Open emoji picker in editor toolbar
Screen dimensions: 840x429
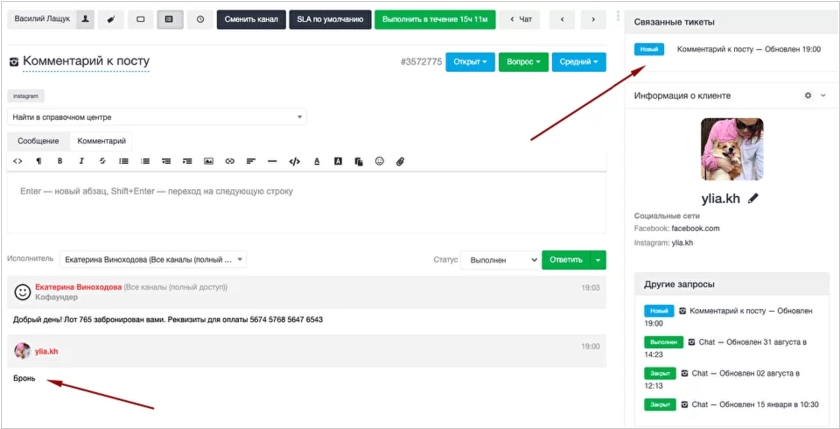[x=379, y=160]
